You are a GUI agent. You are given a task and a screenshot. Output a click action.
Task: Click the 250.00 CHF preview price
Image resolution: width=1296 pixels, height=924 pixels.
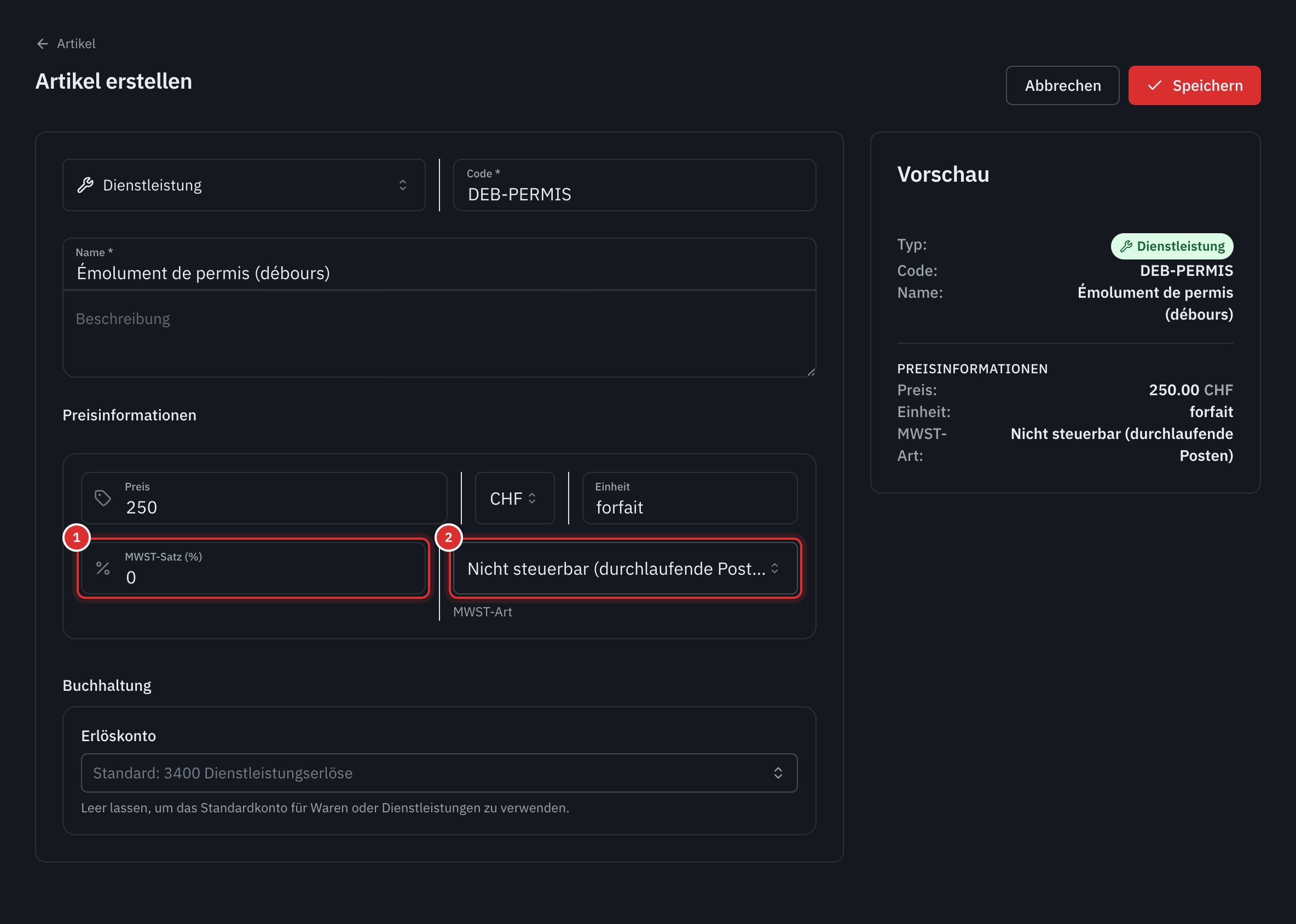tap(1191, 390)
